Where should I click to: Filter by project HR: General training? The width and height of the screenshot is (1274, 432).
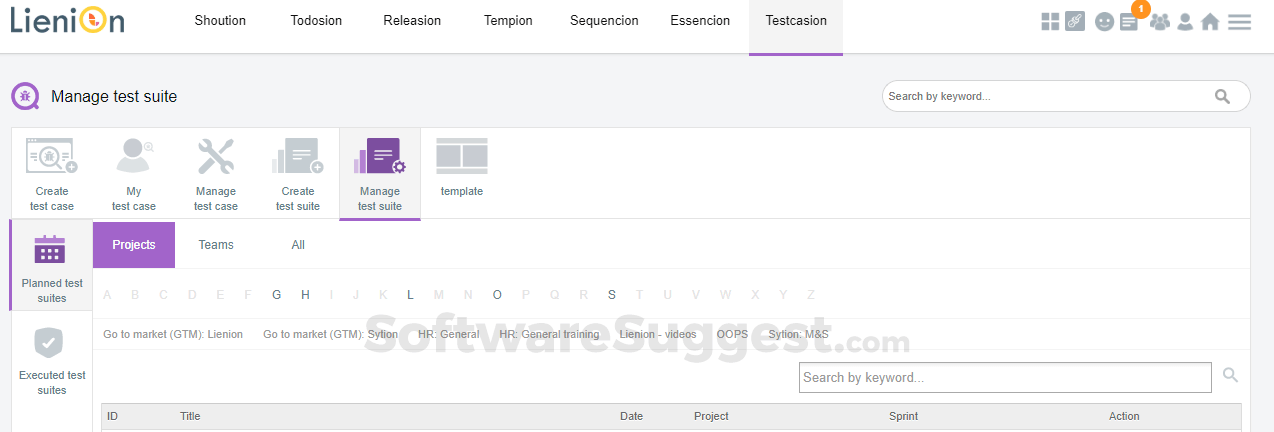point(549,334)
